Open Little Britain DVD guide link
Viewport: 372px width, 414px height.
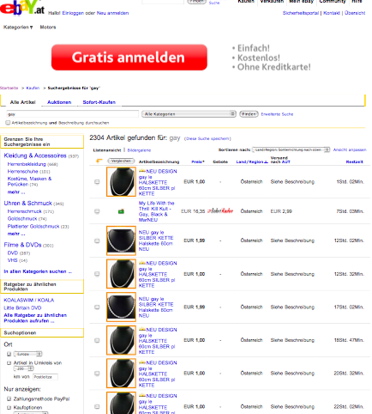click(22, 308)
